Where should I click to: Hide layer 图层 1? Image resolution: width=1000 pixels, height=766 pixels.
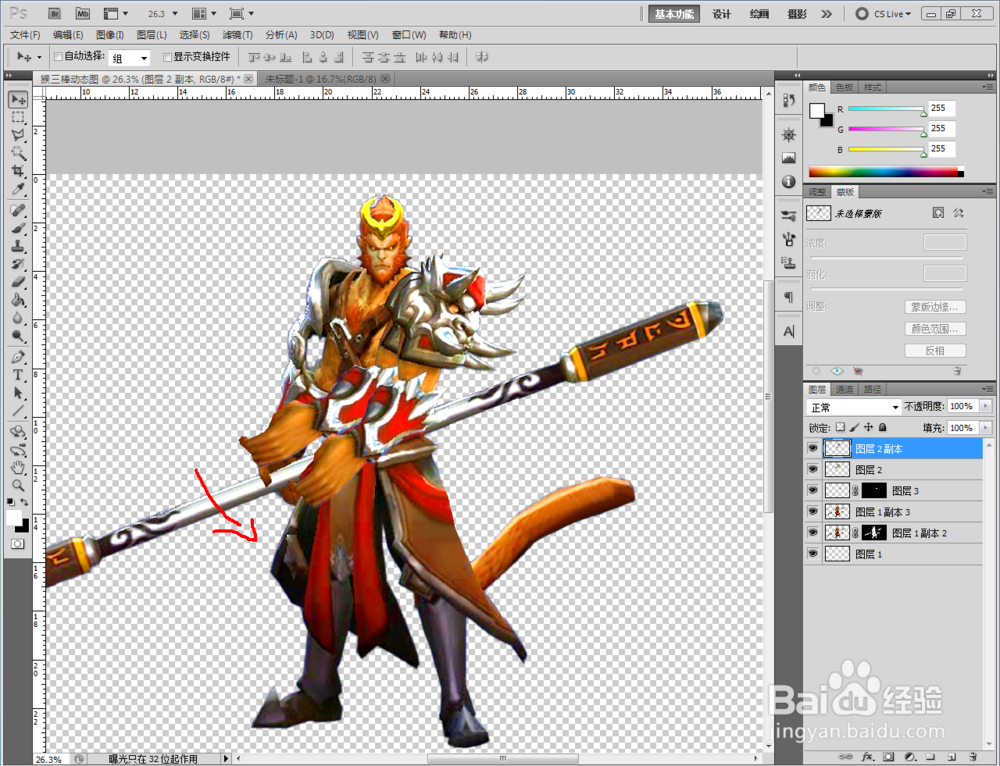click(x=812, y=554)
